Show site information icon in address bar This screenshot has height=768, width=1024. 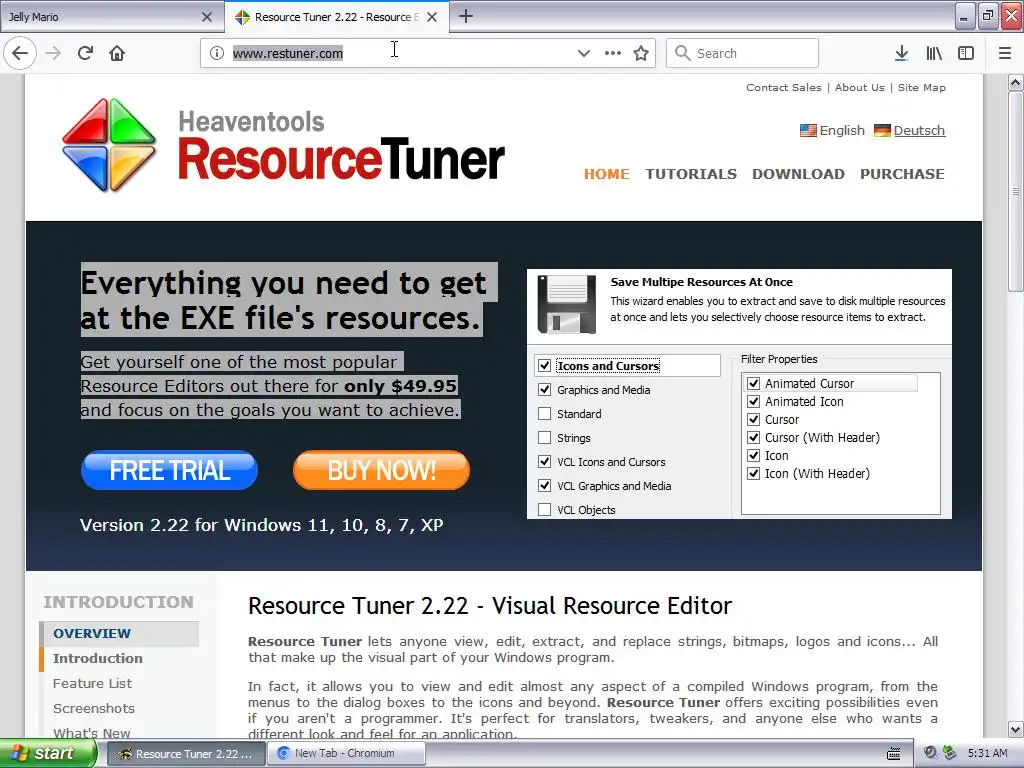tap(217, 53)
